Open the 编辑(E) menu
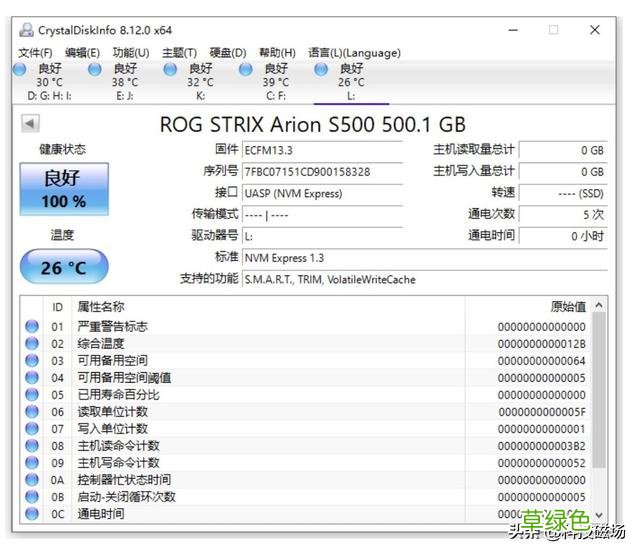This screenshot has height=554, width=640. [x=82, y=53]
